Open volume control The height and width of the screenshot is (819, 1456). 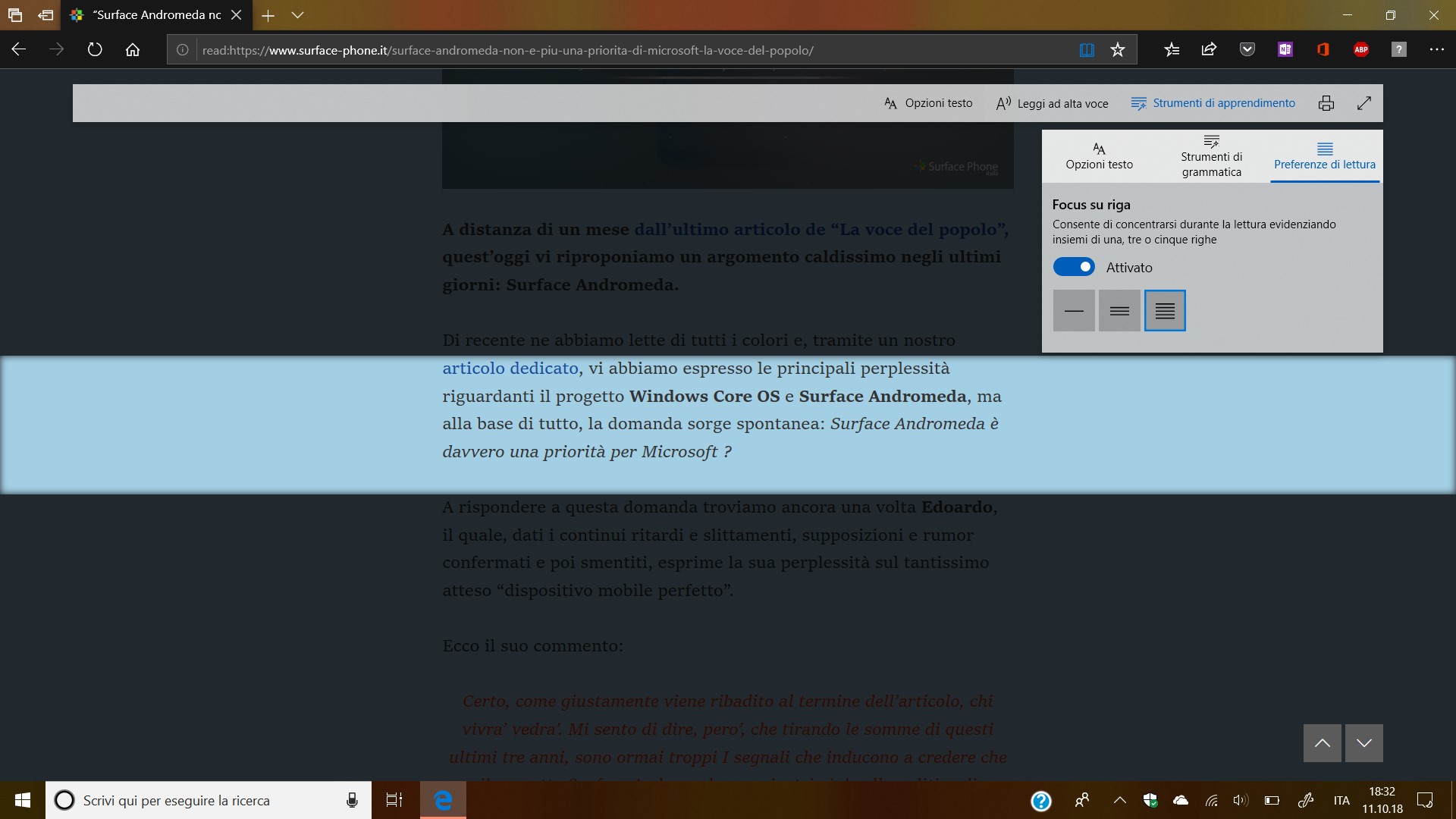click(x=1241, y=800)
